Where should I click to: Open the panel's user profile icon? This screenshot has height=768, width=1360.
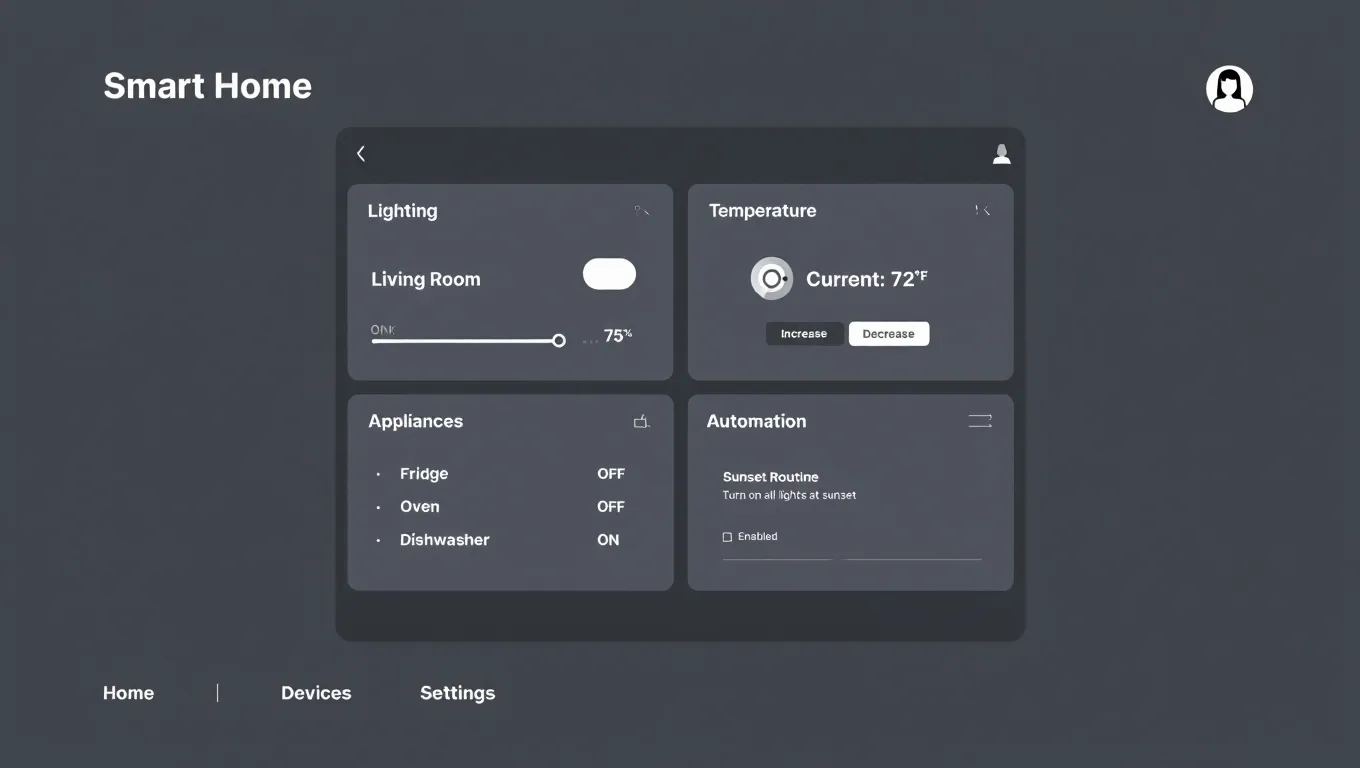click(1001, 153)
